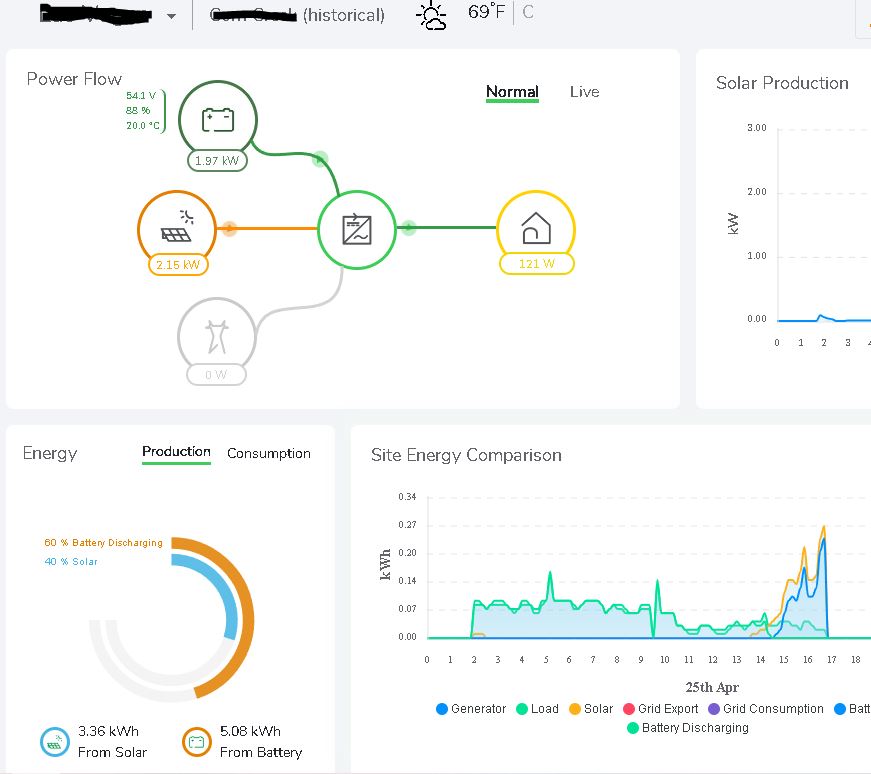Click the From Solar energy icon
871x774 pixels.
click(54, 742)
